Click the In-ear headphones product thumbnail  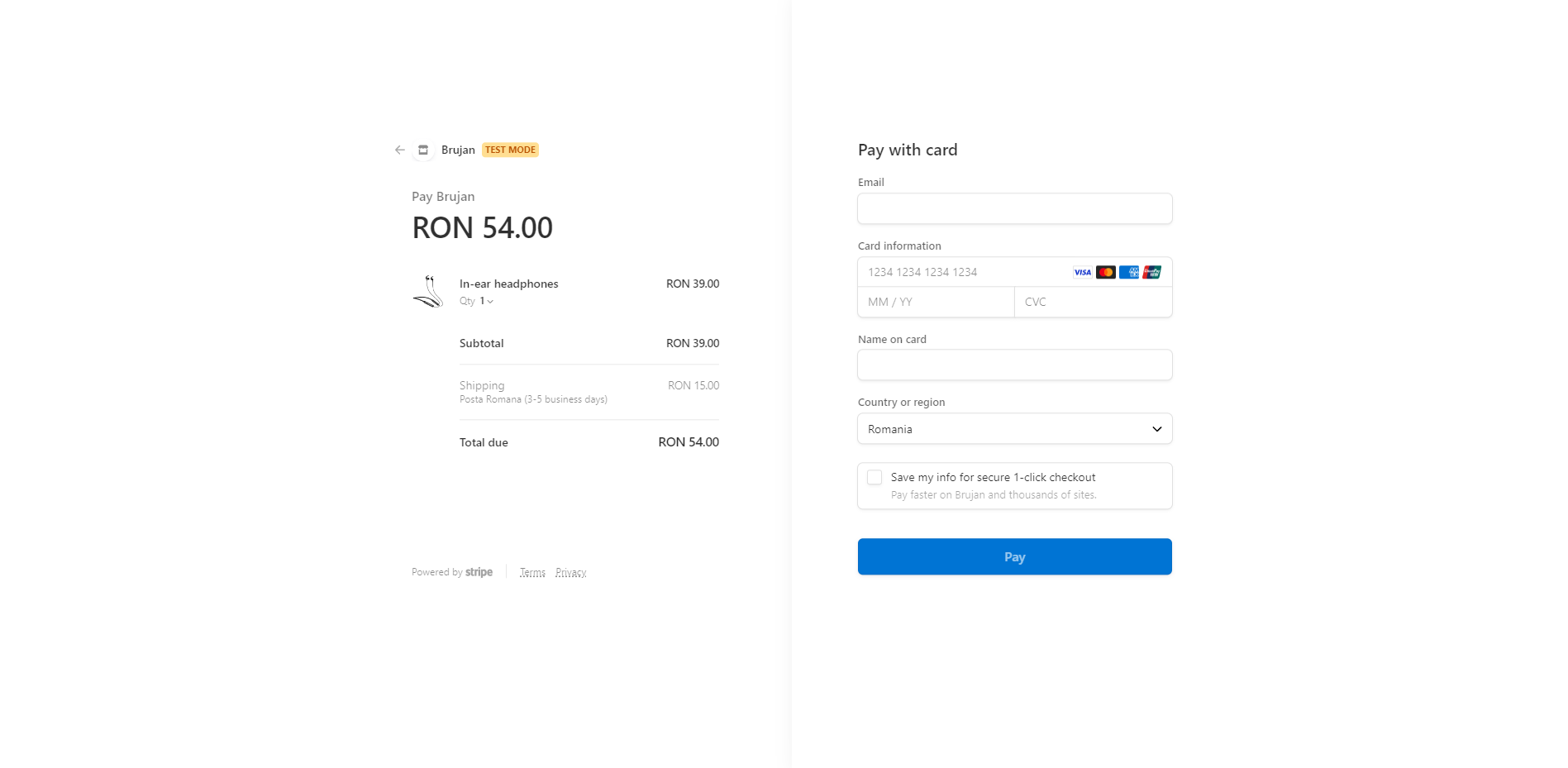429,291
